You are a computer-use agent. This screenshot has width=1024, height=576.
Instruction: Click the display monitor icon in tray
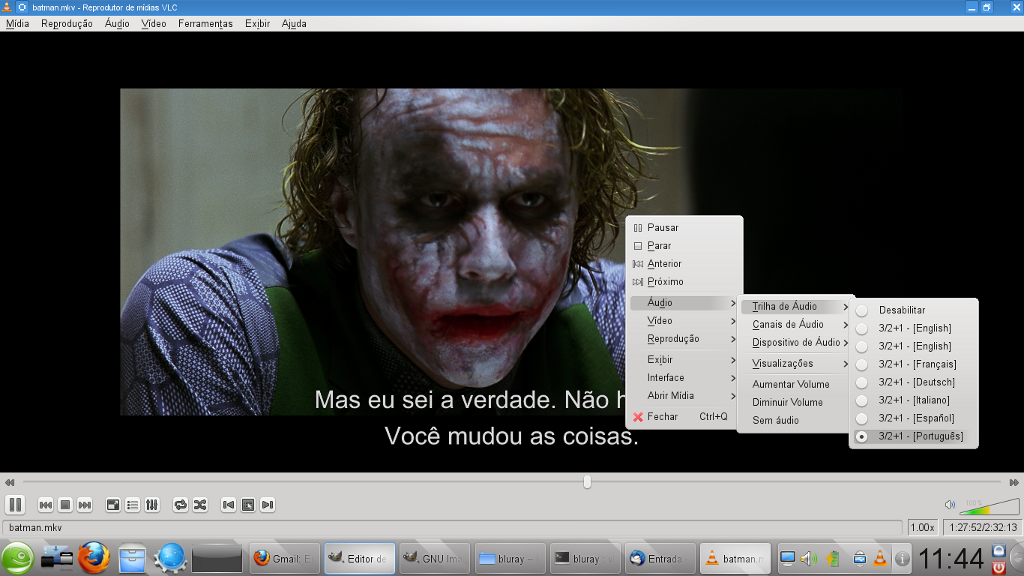click(788, 558)
